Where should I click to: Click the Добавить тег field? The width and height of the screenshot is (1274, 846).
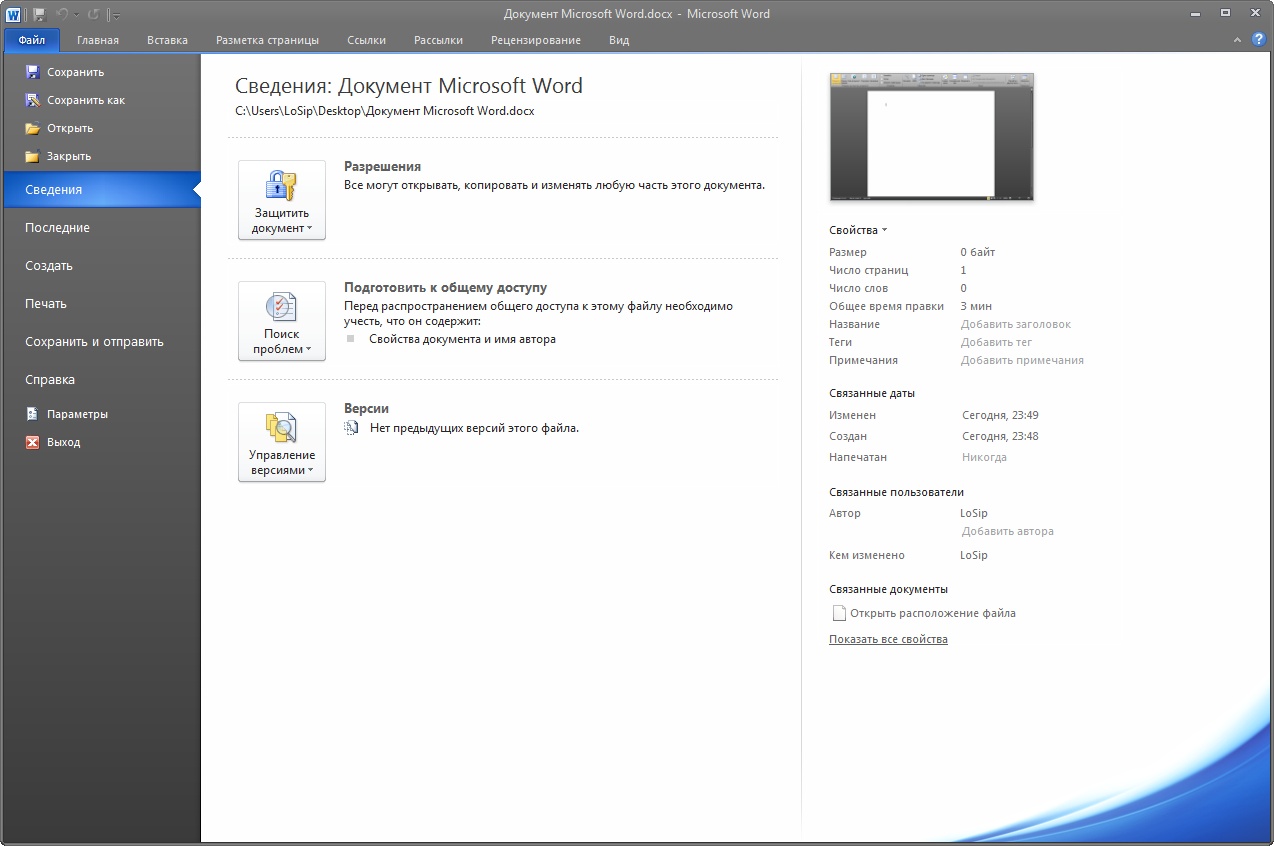point(996,342)
